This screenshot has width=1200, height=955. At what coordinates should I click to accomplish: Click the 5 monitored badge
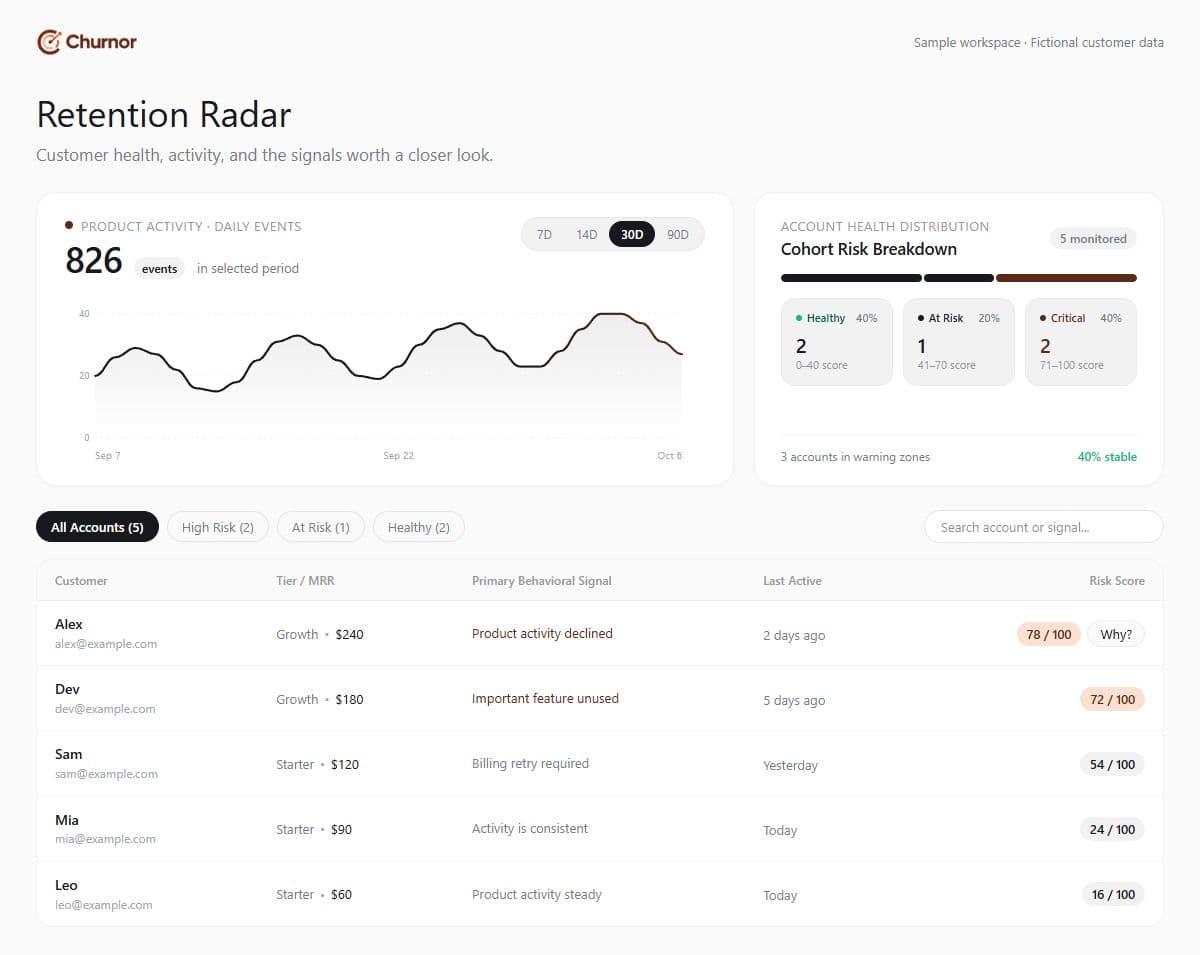[1093, 239]
